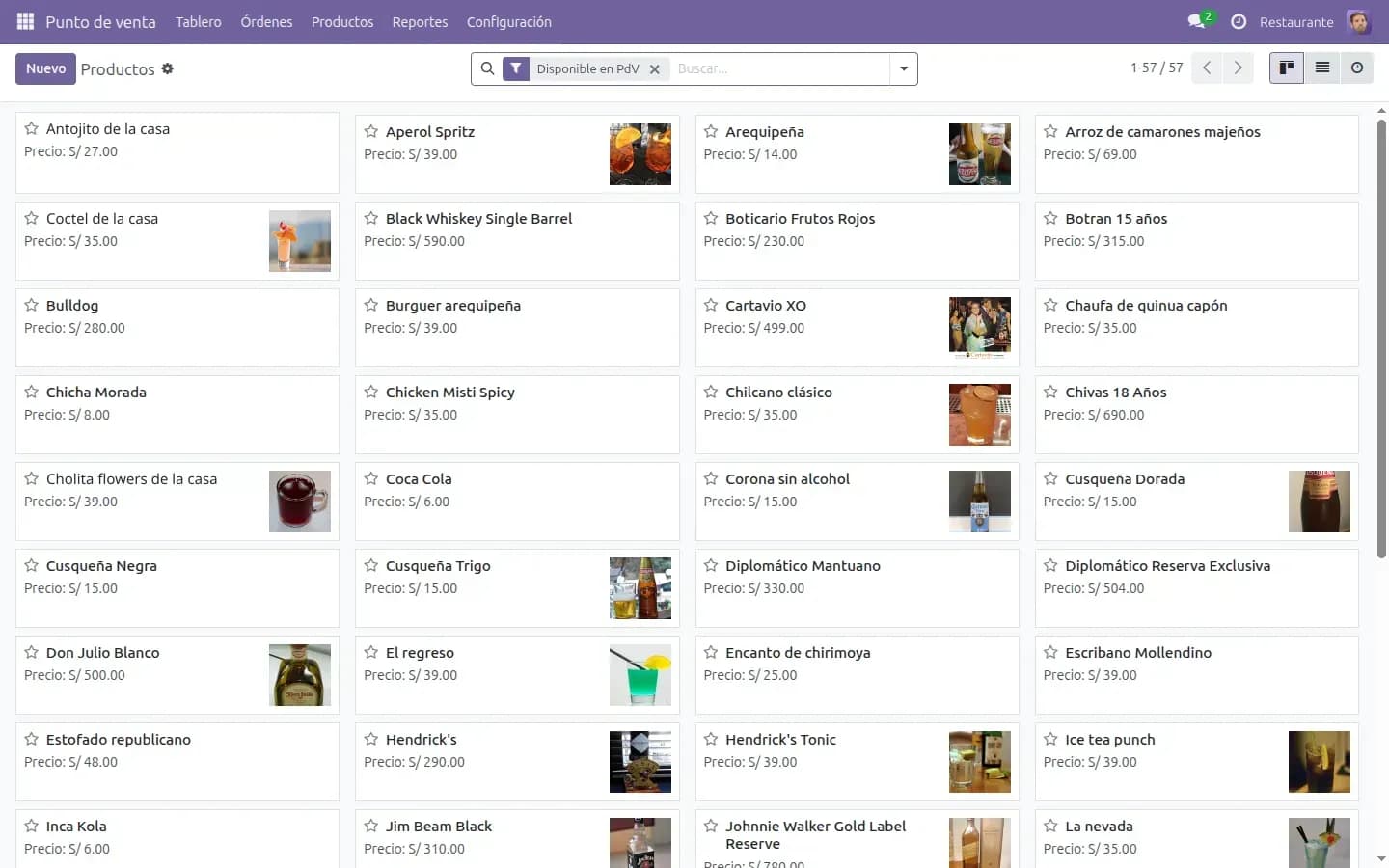Click the Buscar search input field
The image size is (1389, 868).
click(779, 68)
